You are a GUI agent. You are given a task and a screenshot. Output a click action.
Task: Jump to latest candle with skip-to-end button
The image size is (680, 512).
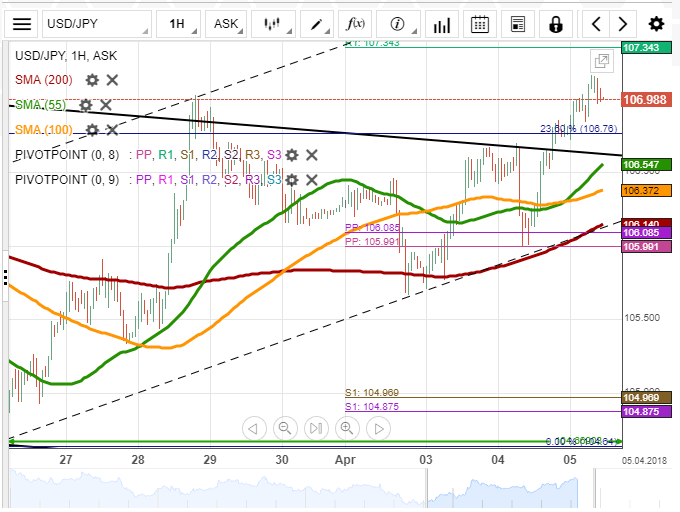tap(316, 428)
